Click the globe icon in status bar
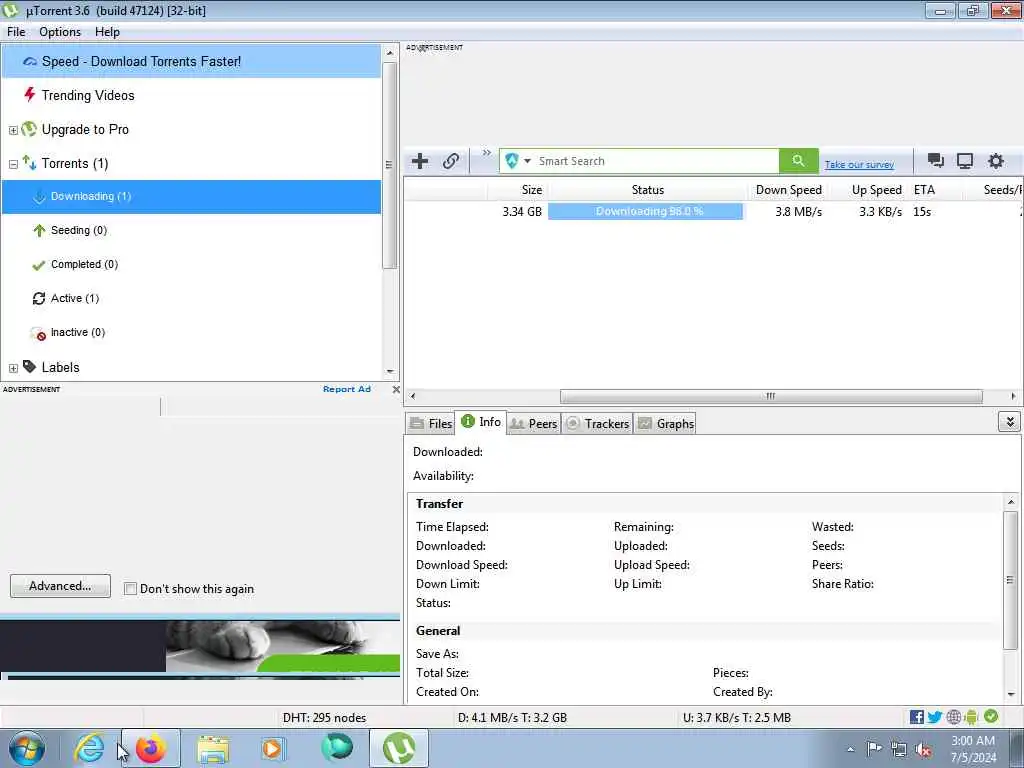The width and height of the screenshot is (1024, 768). (953, 717)
